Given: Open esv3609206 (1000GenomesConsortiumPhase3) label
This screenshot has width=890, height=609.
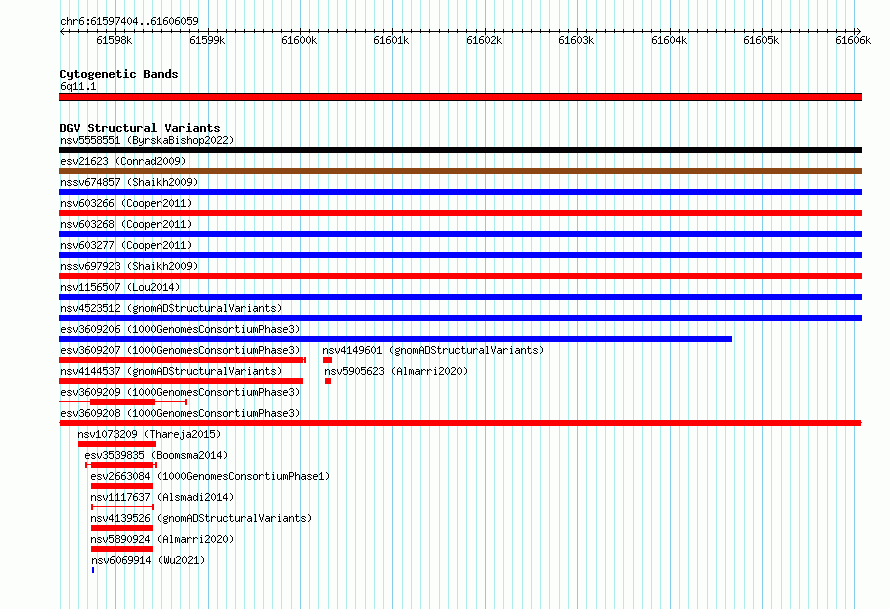Looking at the screenshot, I should tap(180, 329).
